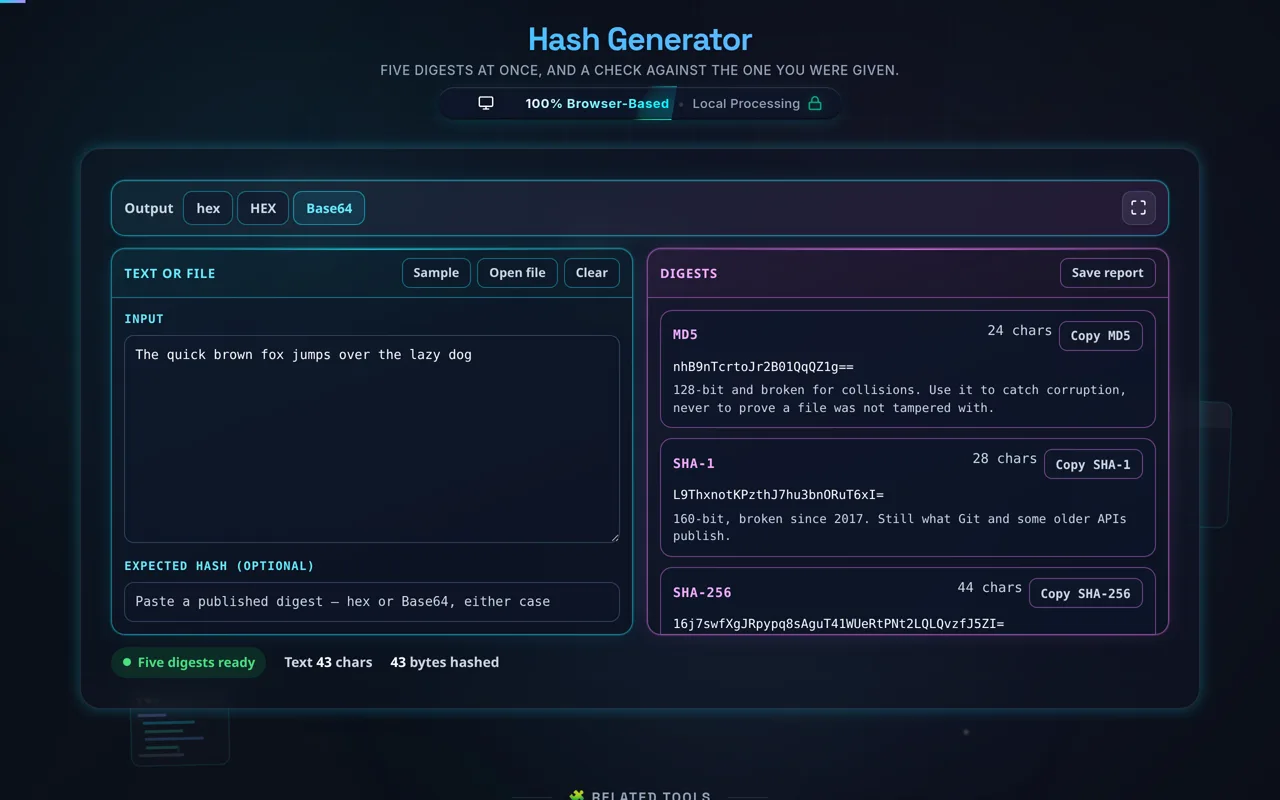Click the fullscreen expand icon

pyautogui.click(x=1138, y=208)
